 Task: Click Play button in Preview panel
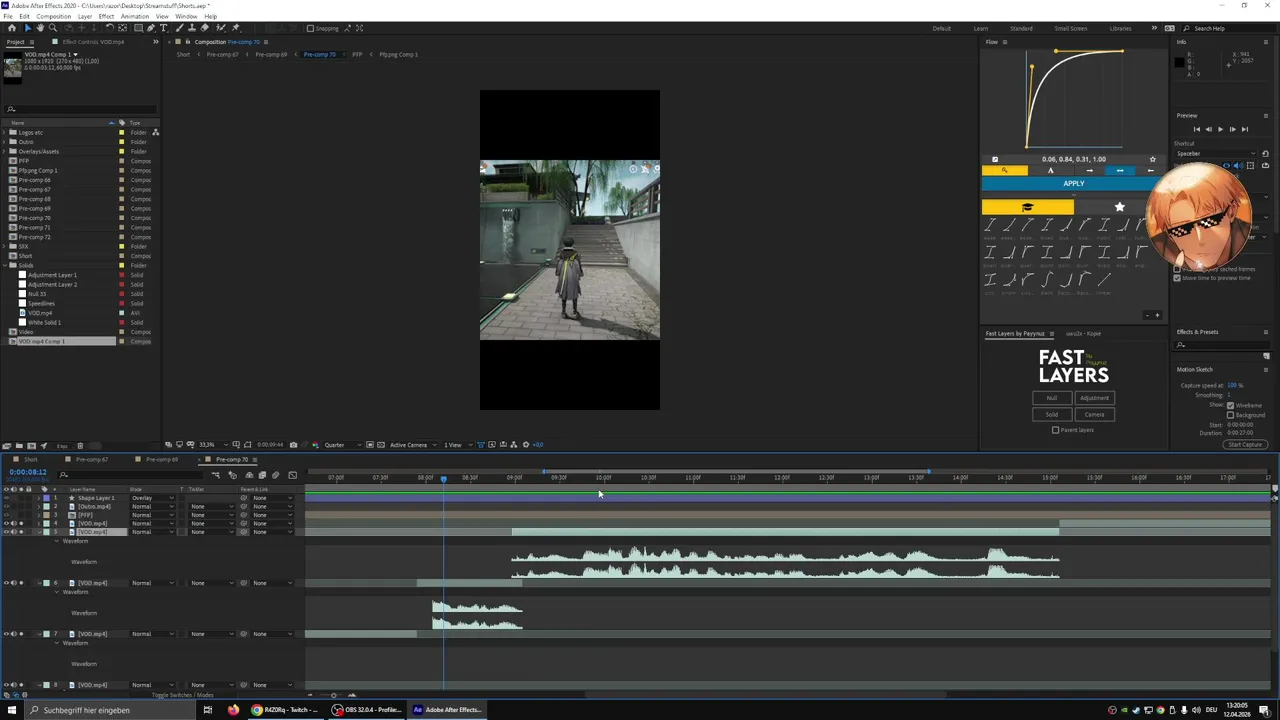click(1220, 129)
